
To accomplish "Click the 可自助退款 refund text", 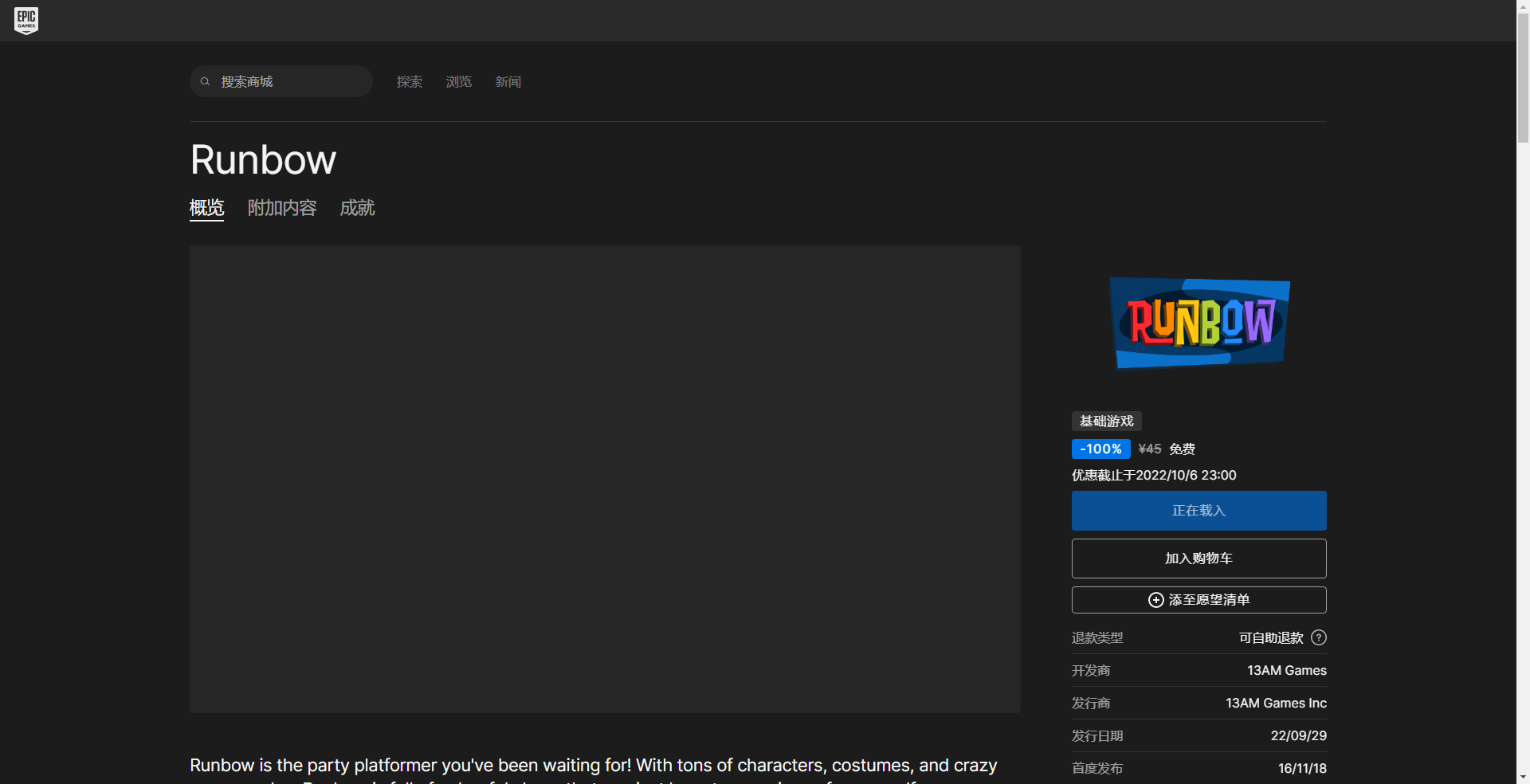I will coord(1271,637).
